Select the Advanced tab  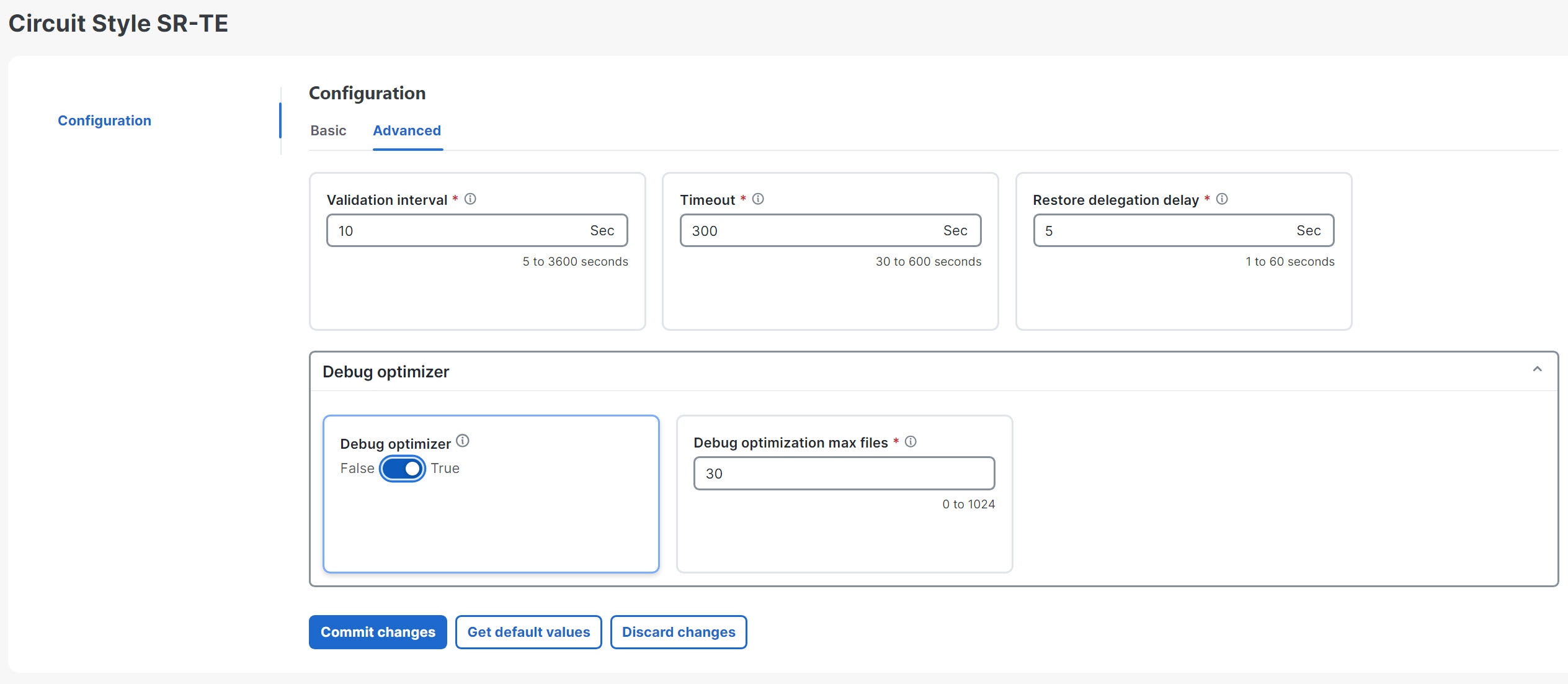[x=406, y=130]
